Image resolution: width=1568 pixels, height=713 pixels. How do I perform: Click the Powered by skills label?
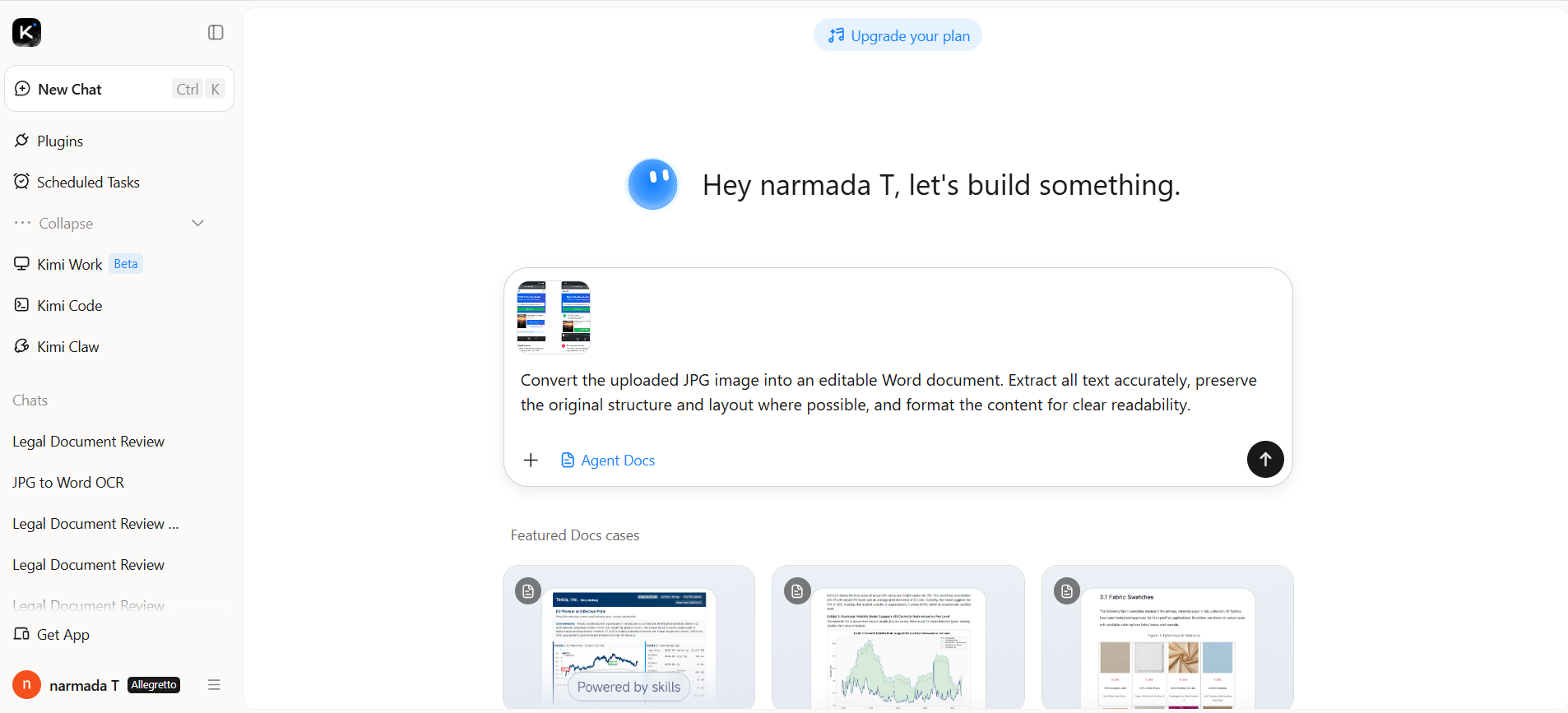(x=629, y=688)
